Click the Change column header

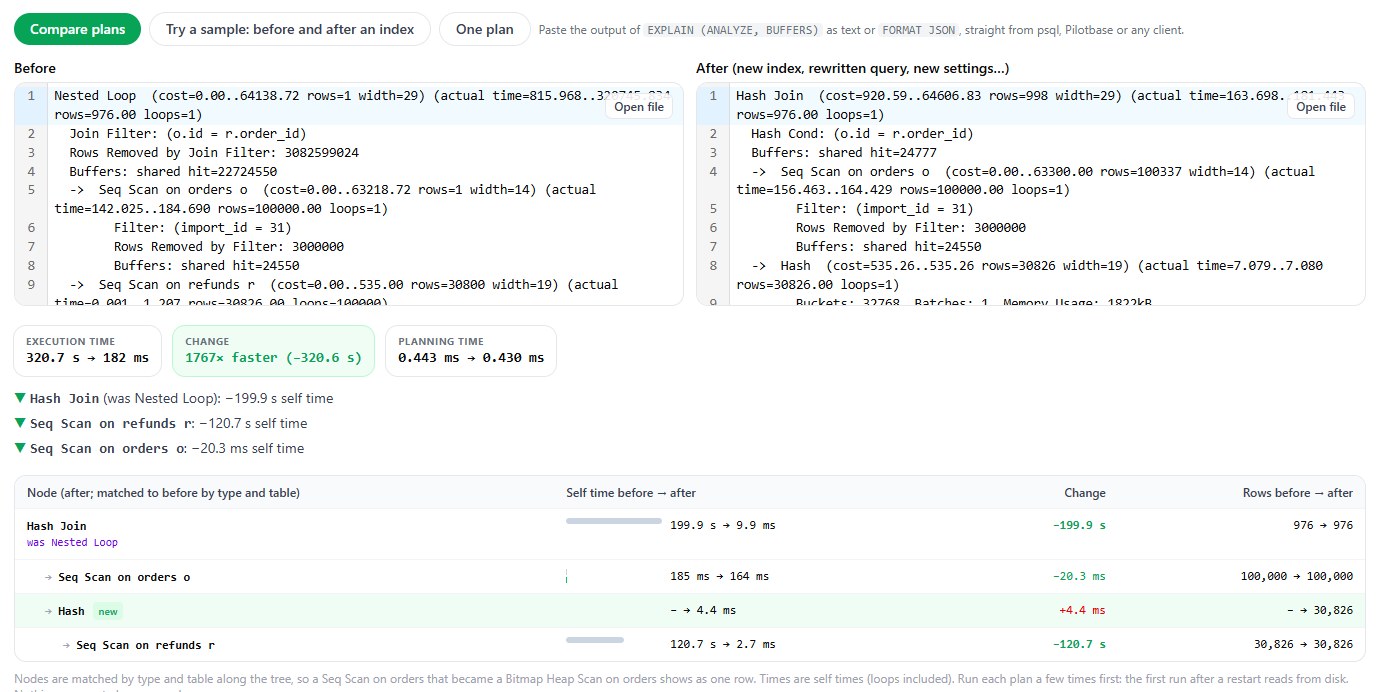1085,493
